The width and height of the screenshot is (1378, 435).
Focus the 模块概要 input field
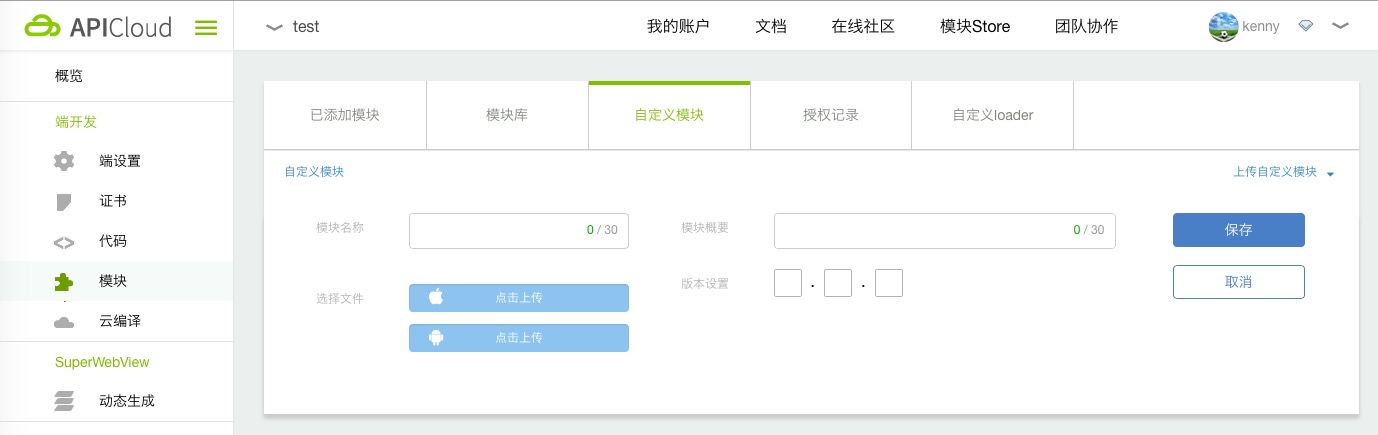945,230
